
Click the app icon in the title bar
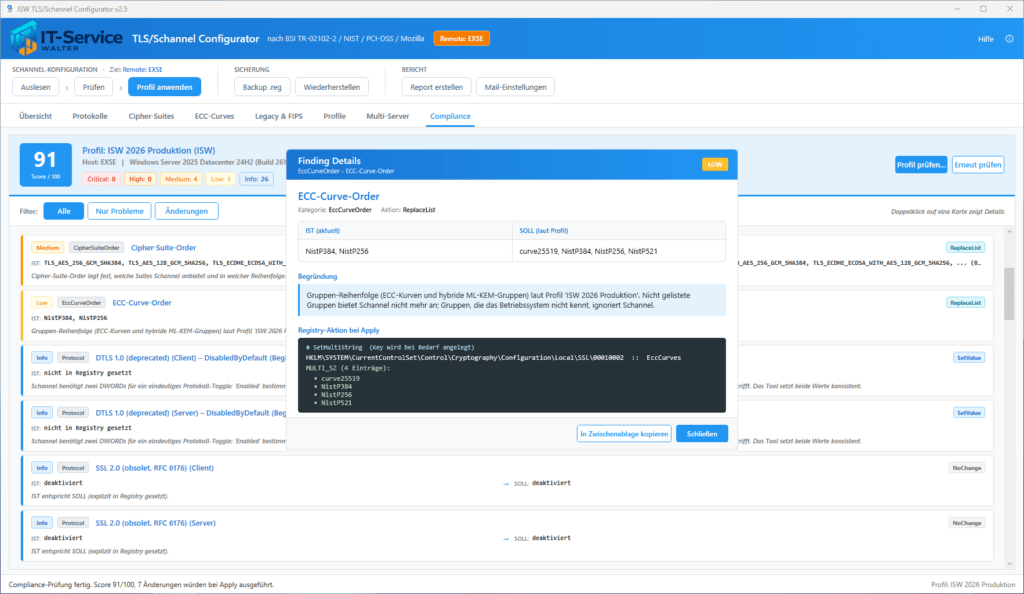pos(9,9)
